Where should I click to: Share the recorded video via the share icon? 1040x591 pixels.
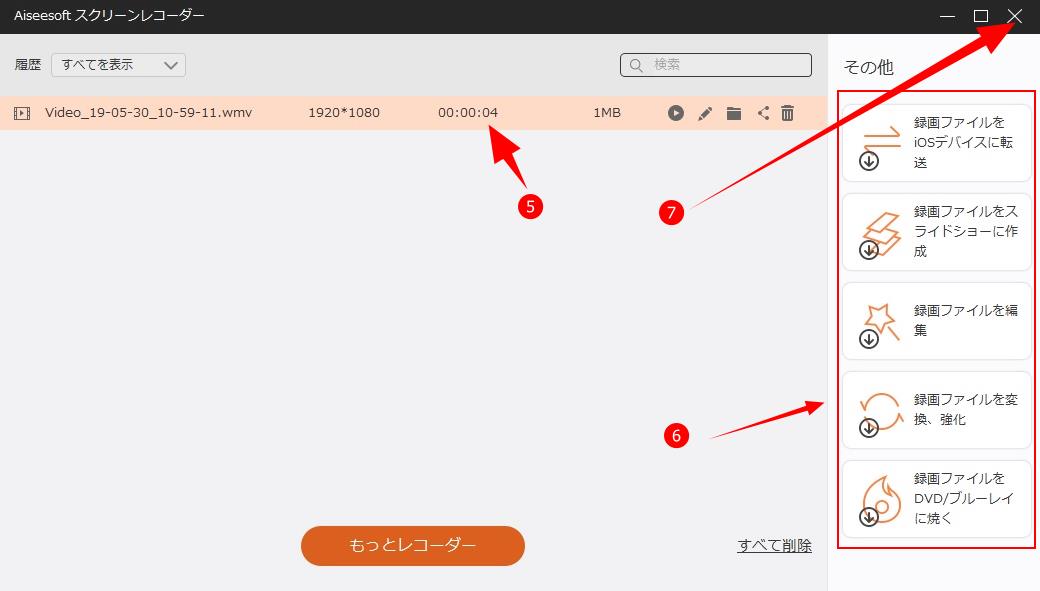(x=763, y=113)
